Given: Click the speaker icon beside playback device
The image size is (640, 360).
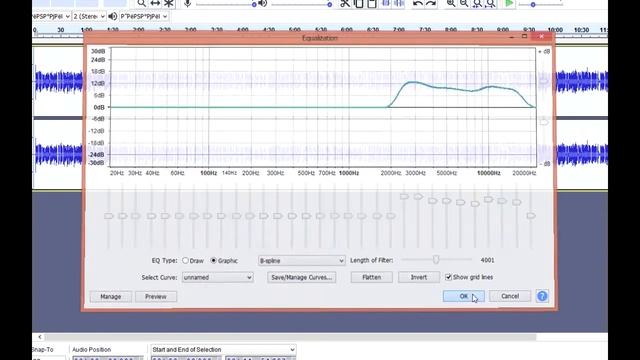Looking at the screenshot, I should pyautogui.click(x=113, y=16).
